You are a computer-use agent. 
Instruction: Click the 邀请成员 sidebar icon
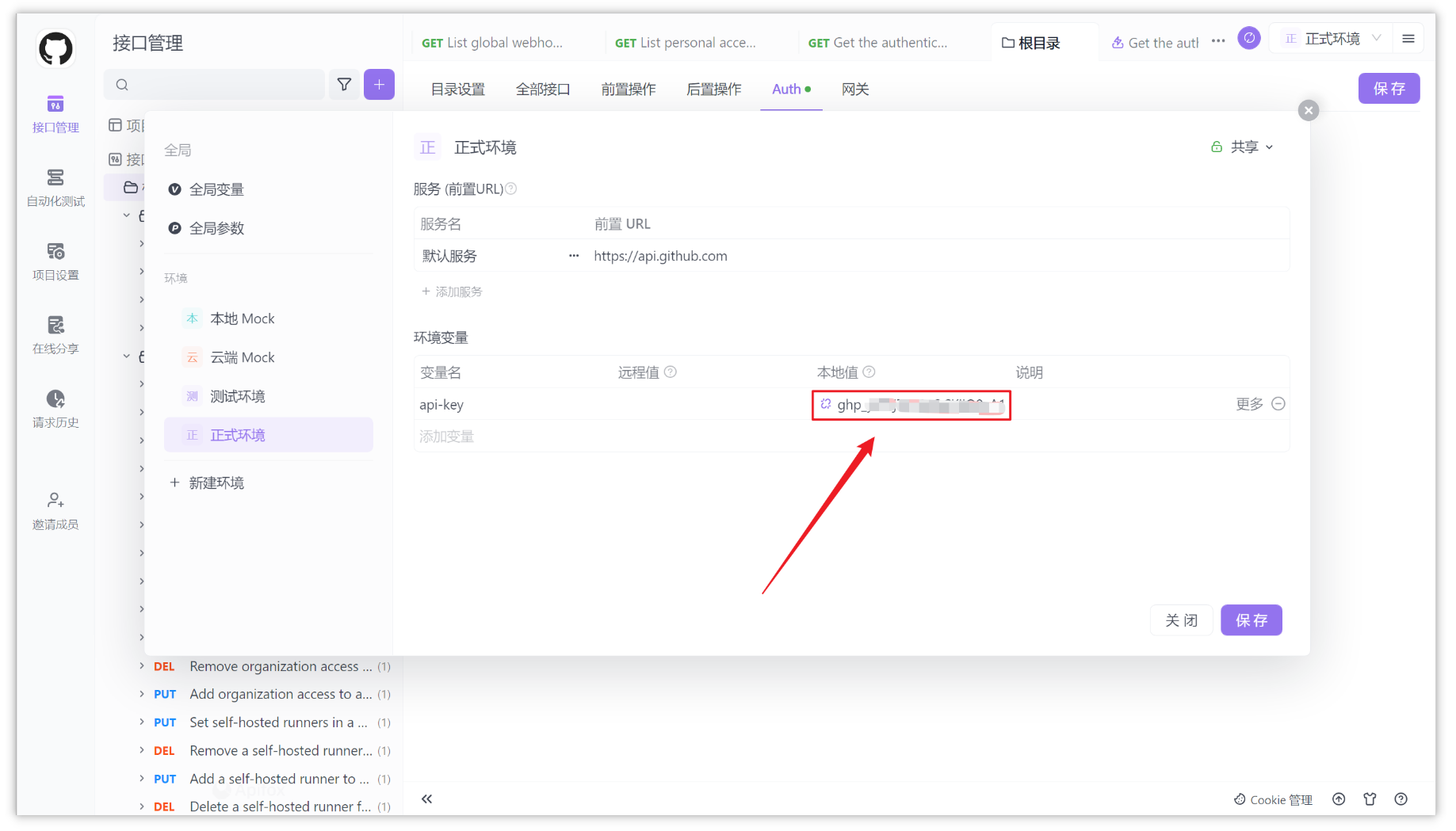[55, 510]
